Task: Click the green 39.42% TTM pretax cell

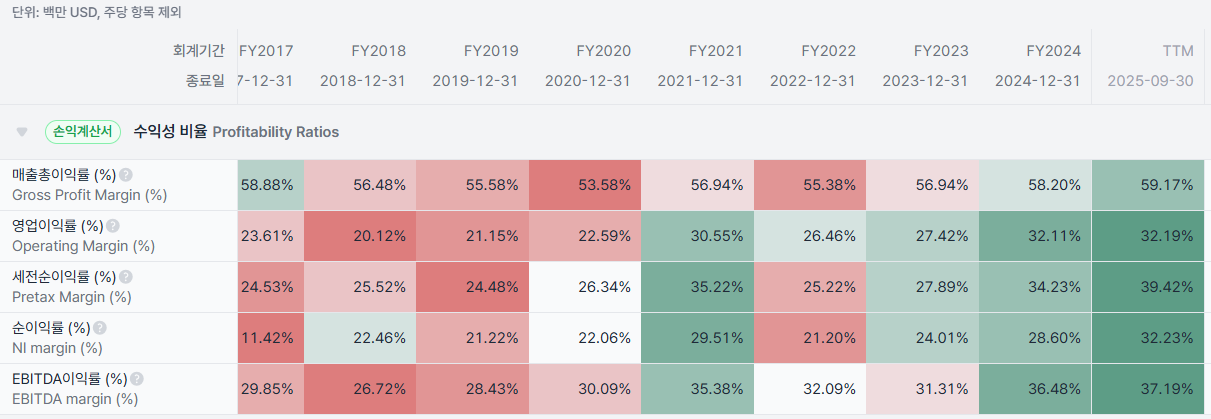Action: pyautogui.click(x=1151, y=287)
